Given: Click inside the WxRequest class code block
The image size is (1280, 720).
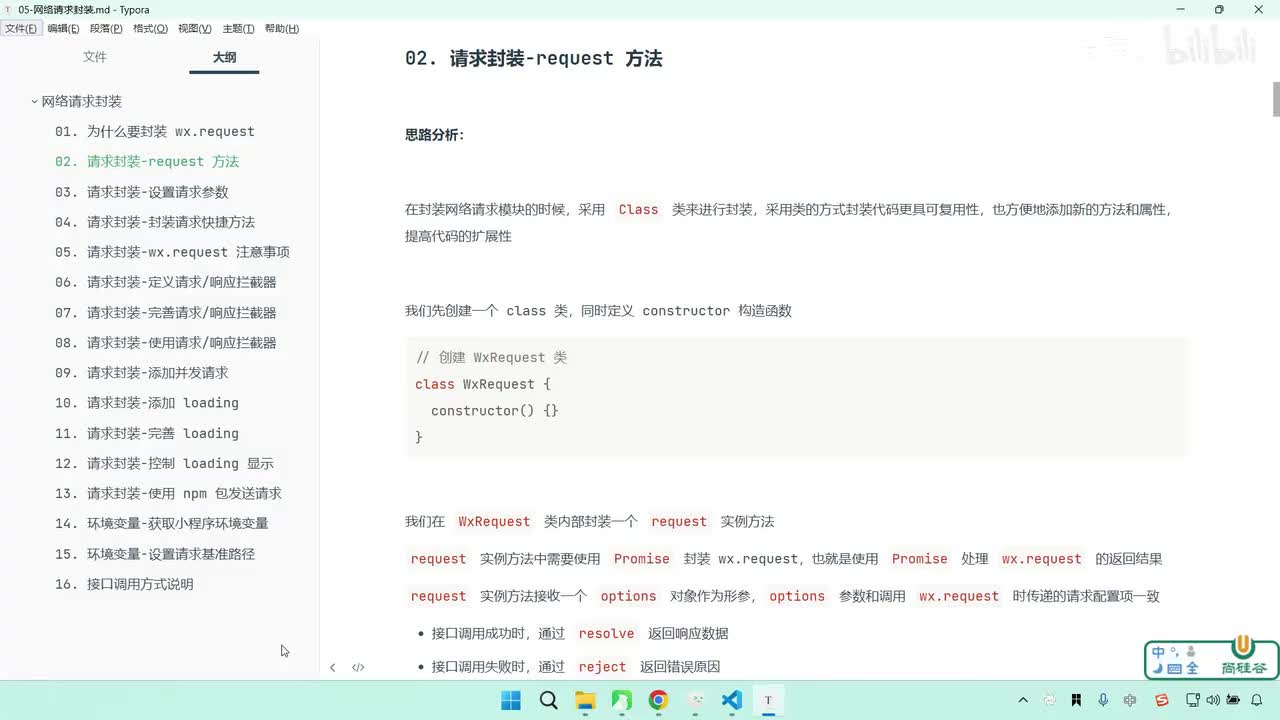Looking at the screenshot, I should click(x=797, y=397).
